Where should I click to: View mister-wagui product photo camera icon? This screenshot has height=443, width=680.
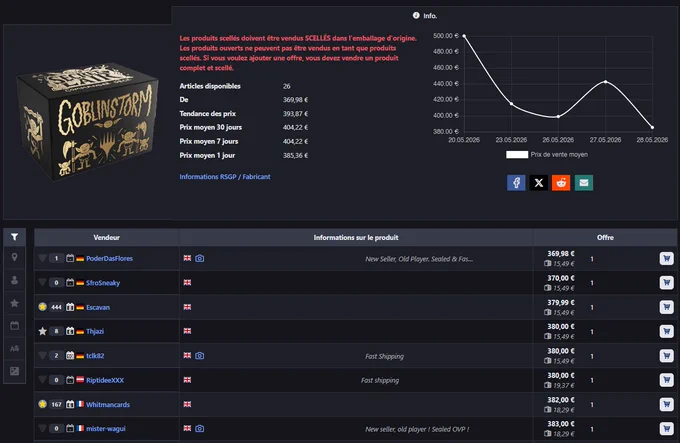point(199,428)
